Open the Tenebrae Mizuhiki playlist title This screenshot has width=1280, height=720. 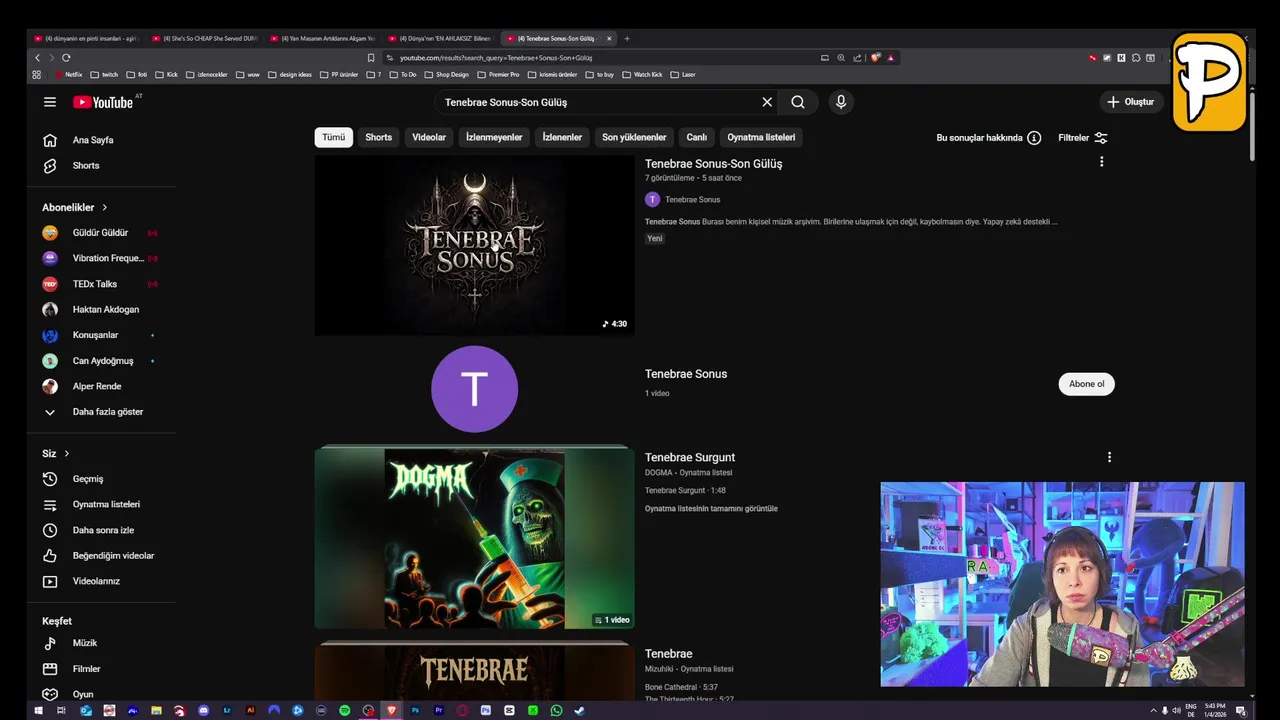pyautogui.click(x=668, y=654)
